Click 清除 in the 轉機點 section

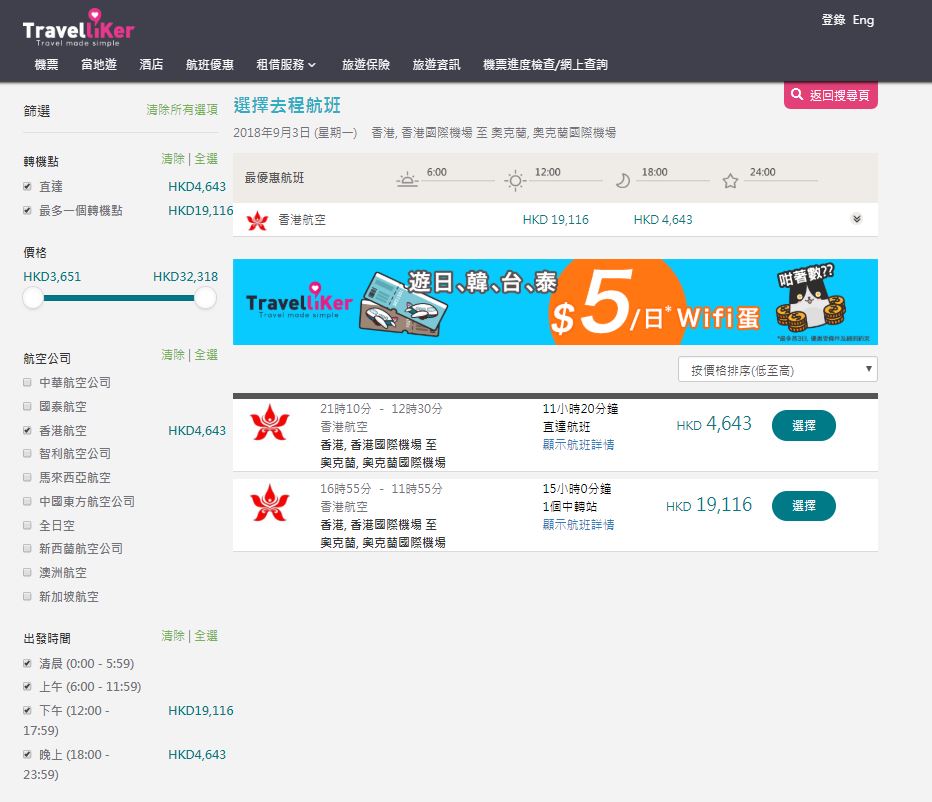pos(173,159)
